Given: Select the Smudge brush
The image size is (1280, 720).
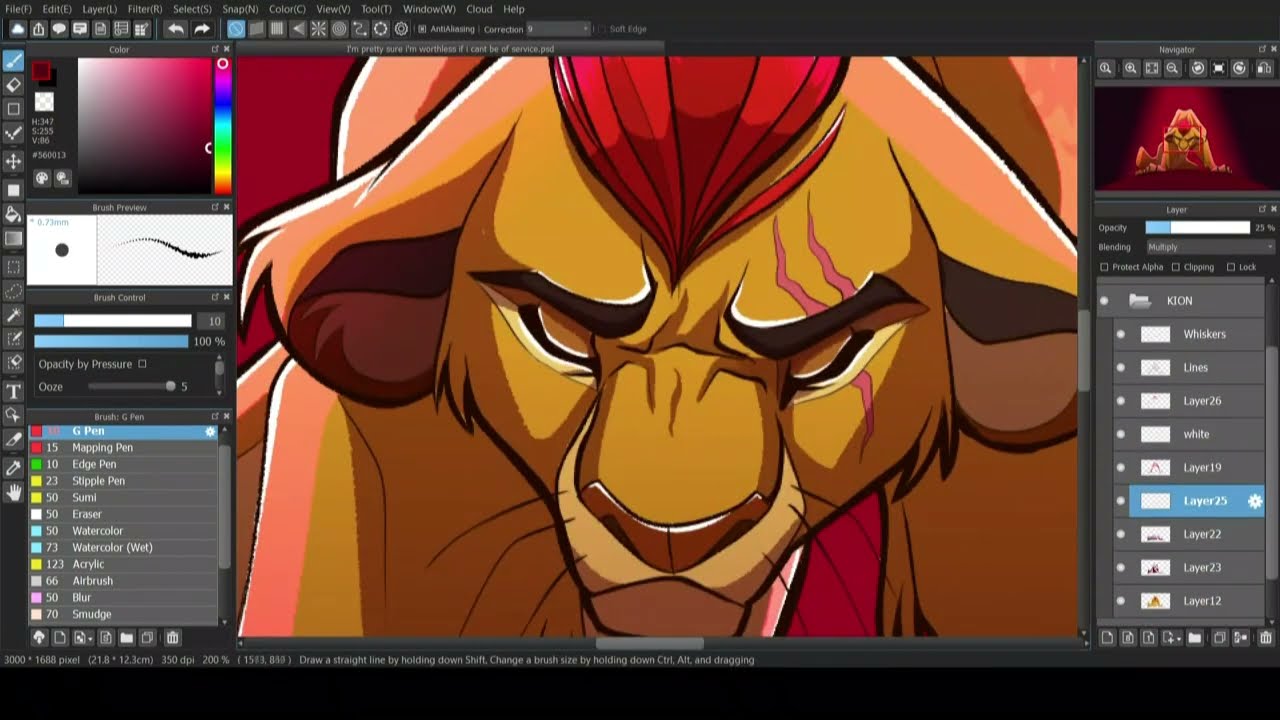Looking at the screenshot, I should pos(122,614).
